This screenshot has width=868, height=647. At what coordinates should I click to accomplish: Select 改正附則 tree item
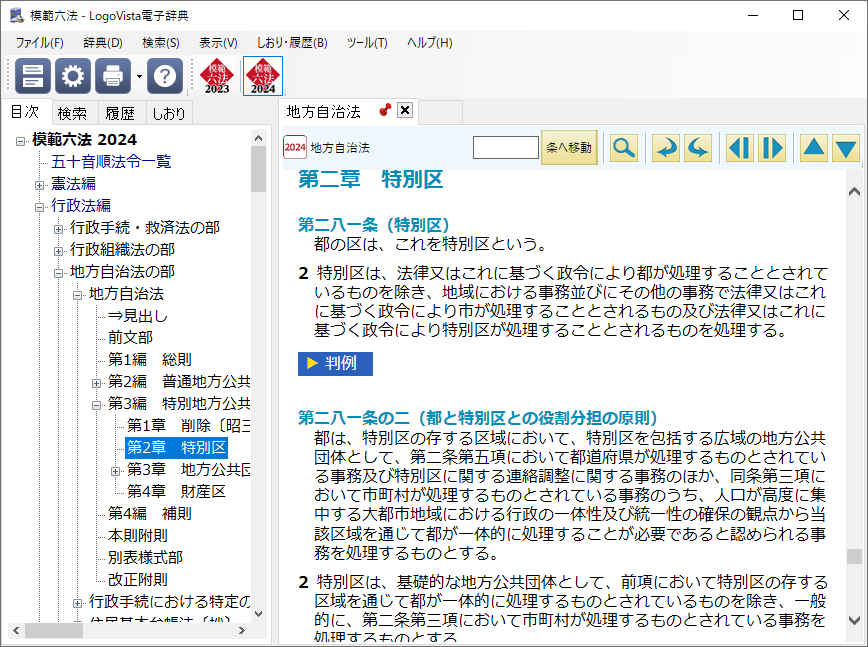click(138, 579)
